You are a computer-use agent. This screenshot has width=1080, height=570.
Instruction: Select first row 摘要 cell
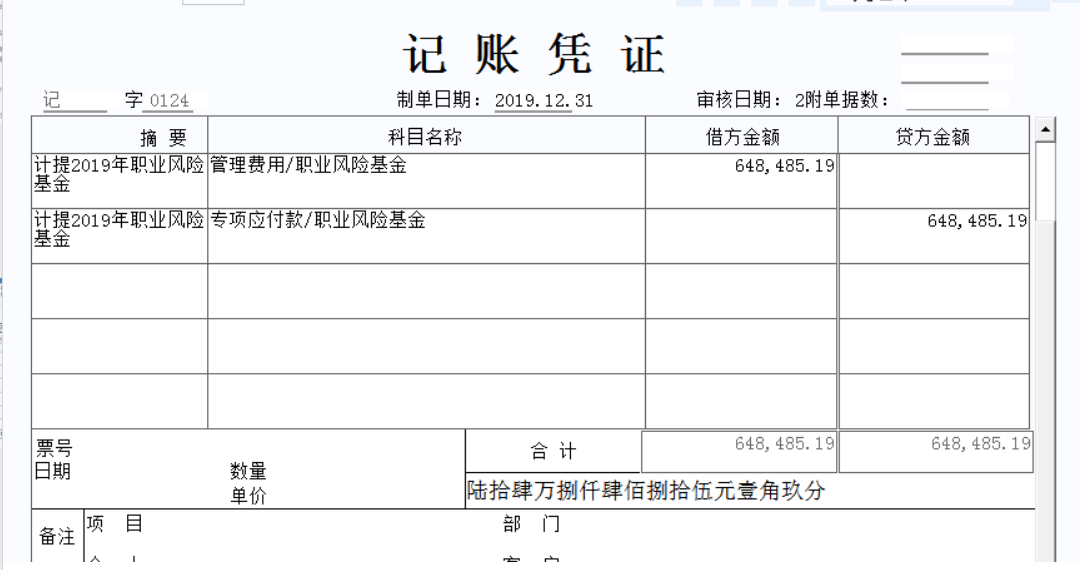119,180
